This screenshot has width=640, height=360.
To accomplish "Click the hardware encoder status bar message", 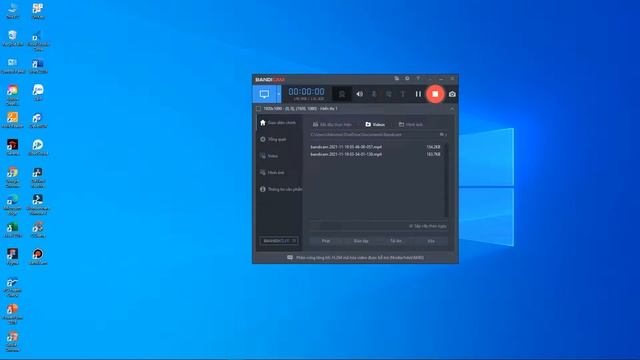I will [x=360, y=258].
